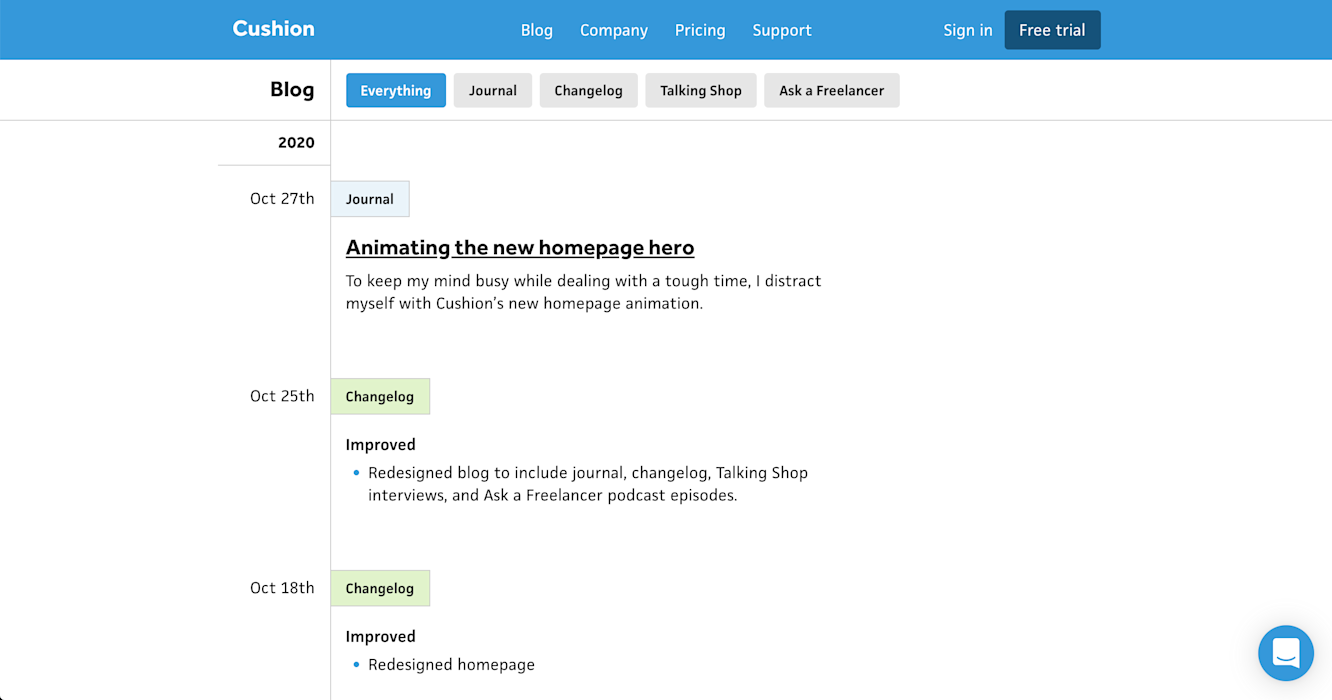Screen dimensions: 1332x700
Task: Filter posts by Changelog
Action: click(588, 90)
